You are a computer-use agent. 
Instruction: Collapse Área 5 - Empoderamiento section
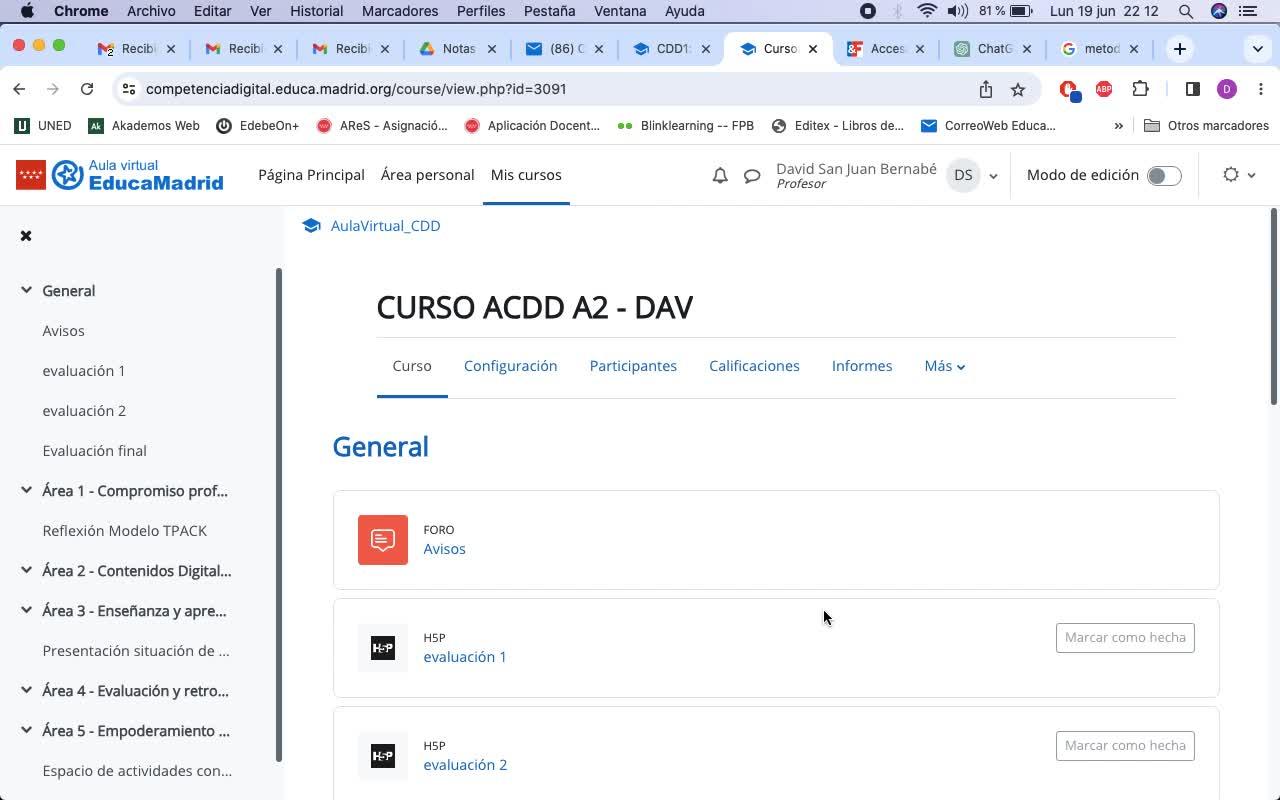[26, 731]
